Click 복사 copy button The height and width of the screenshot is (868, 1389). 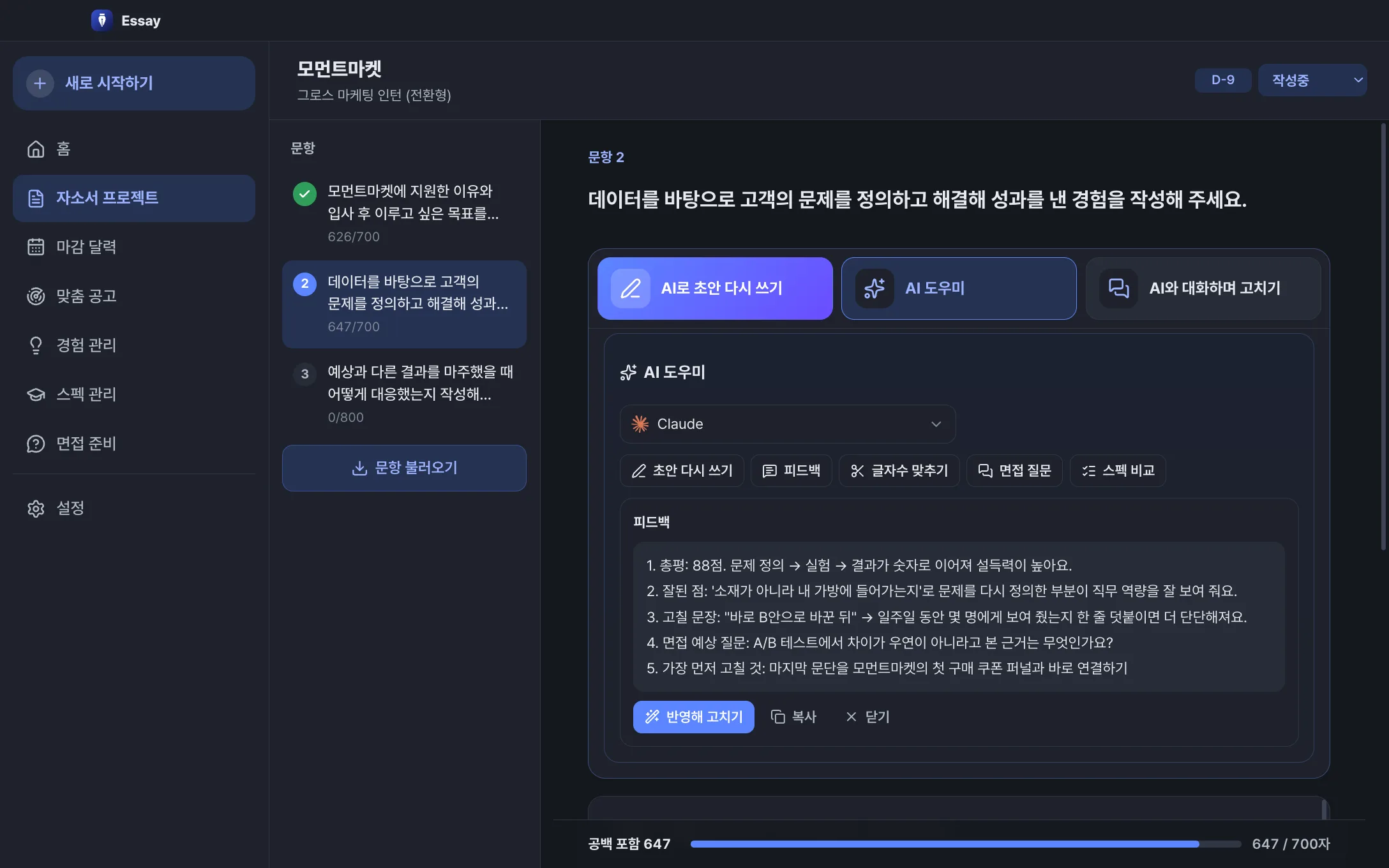[793, 717]
